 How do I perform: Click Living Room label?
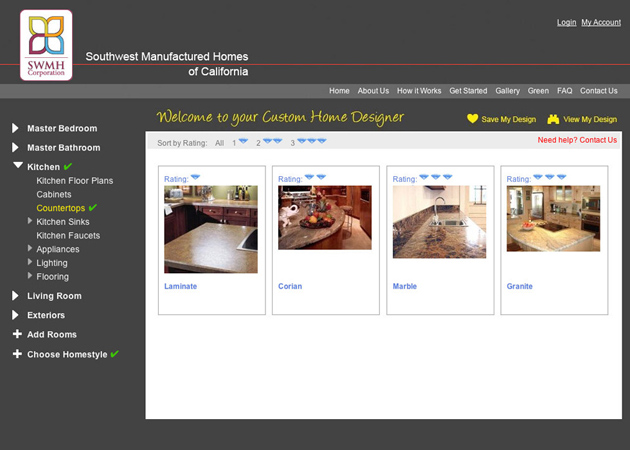pos(54,296)
